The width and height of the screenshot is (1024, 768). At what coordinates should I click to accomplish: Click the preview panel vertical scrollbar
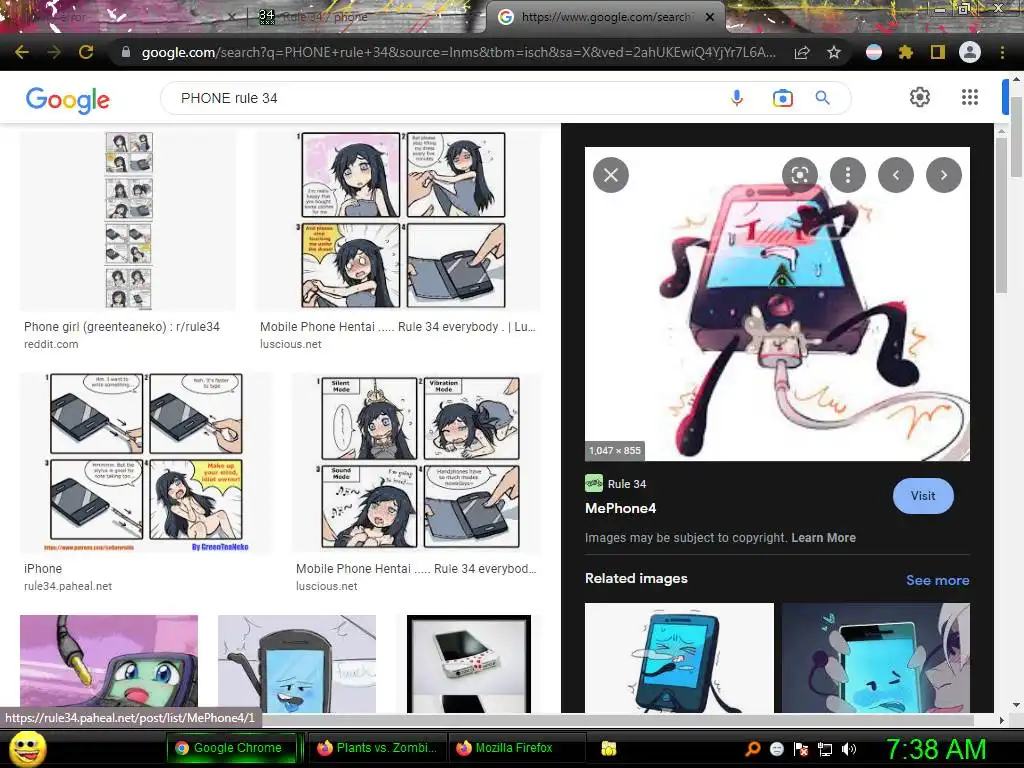click(x=1002, y=214)
